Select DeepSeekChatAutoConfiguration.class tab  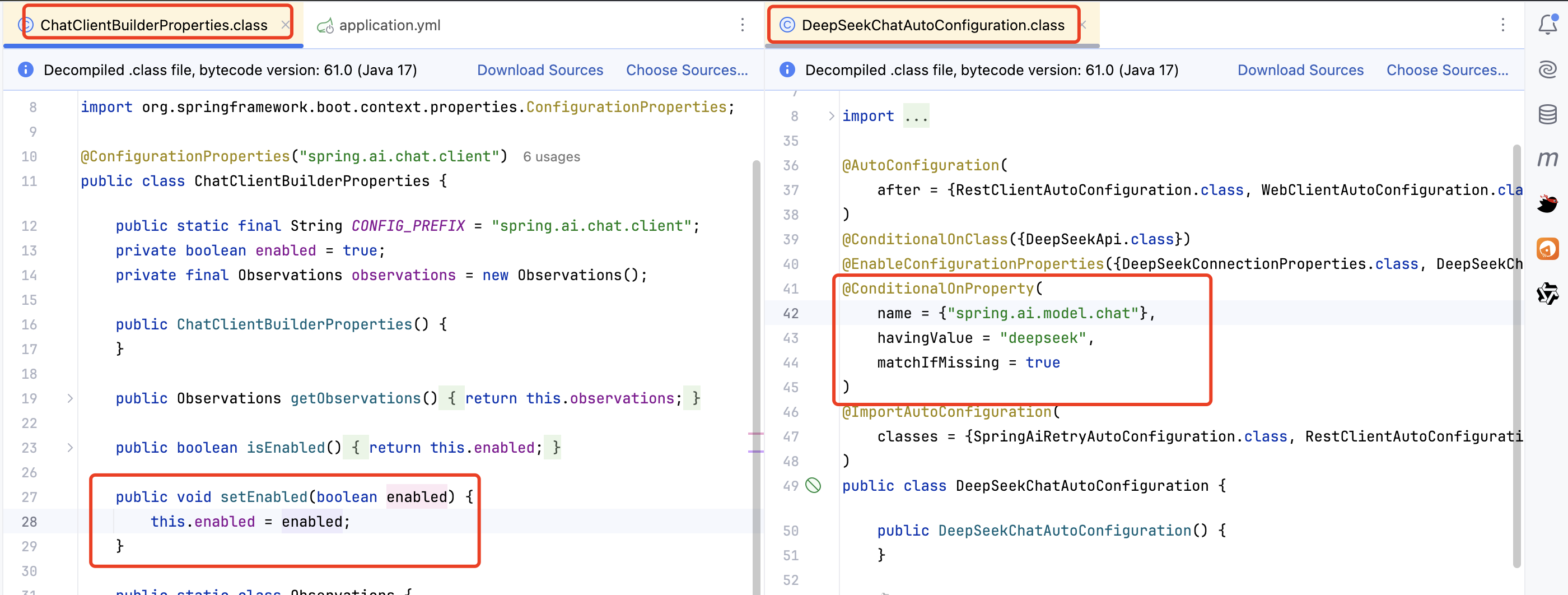click(x=932, y=25)
